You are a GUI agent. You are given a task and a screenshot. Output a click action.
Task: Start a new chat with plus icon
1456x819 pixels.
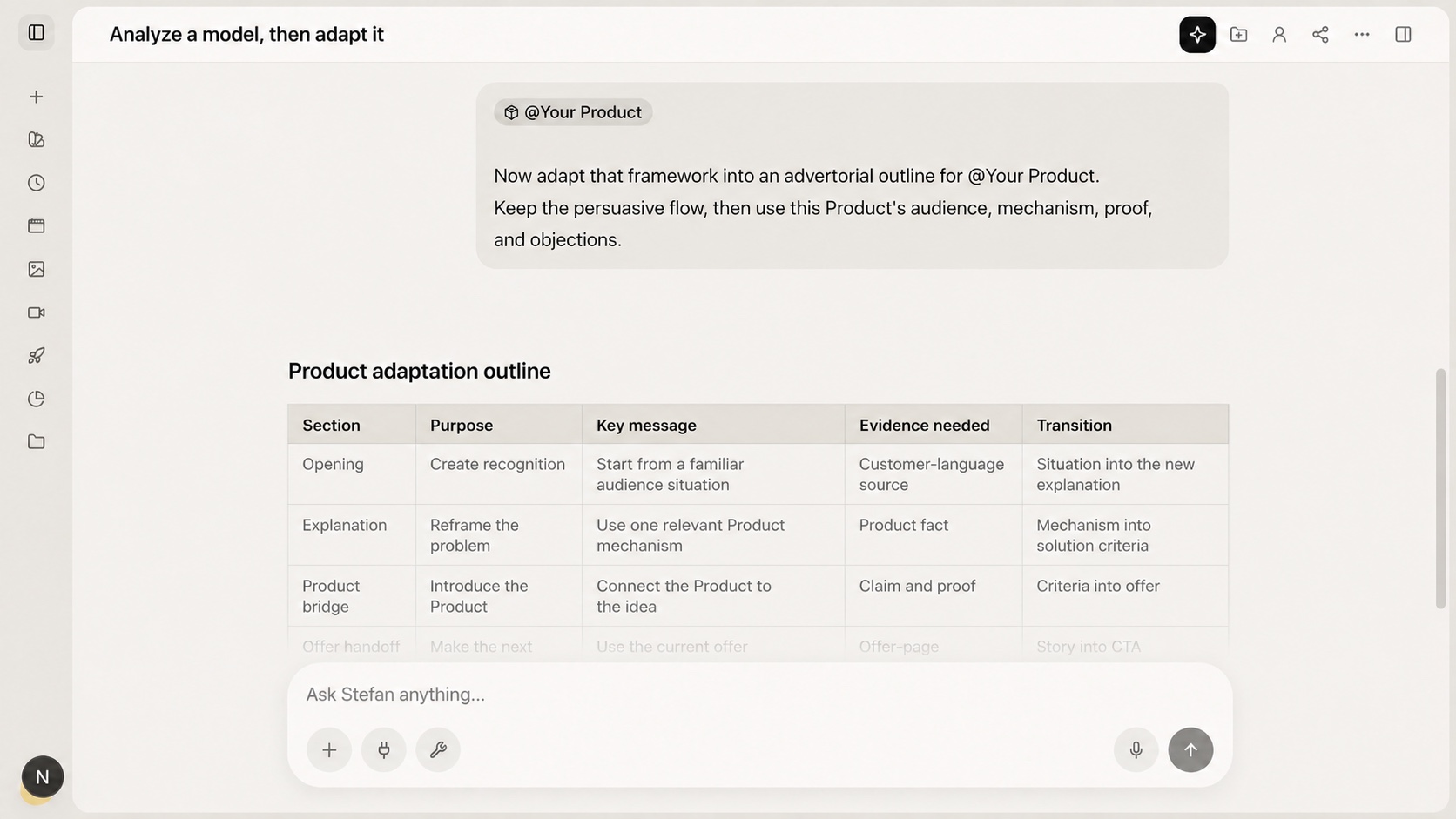[x=37, y=97]
